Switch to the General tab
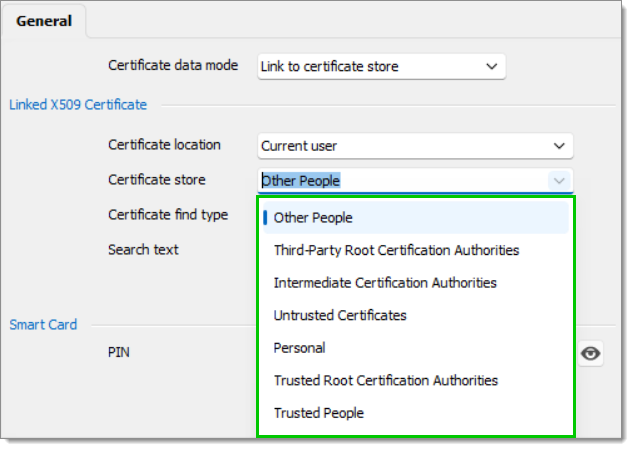The width and height of the screenshot is (632, 449). (44, 21)
